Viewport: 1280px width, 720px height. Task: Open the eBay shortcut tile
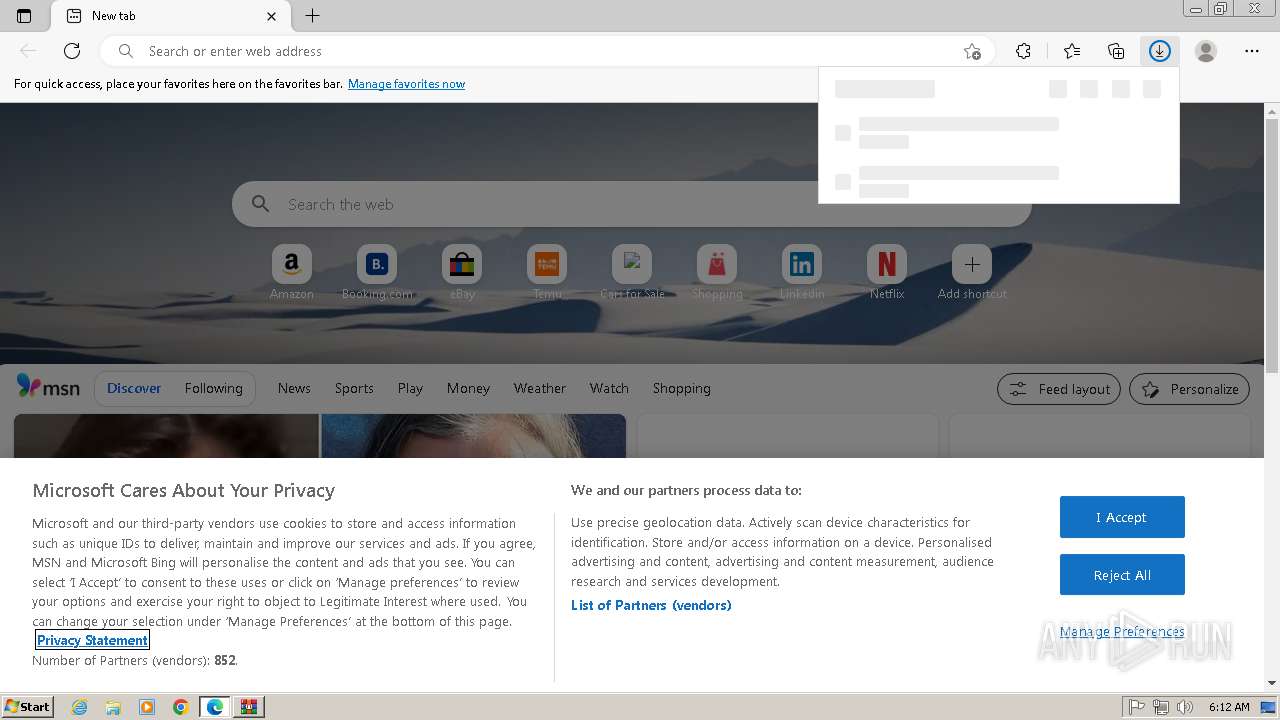pos(462,273)
